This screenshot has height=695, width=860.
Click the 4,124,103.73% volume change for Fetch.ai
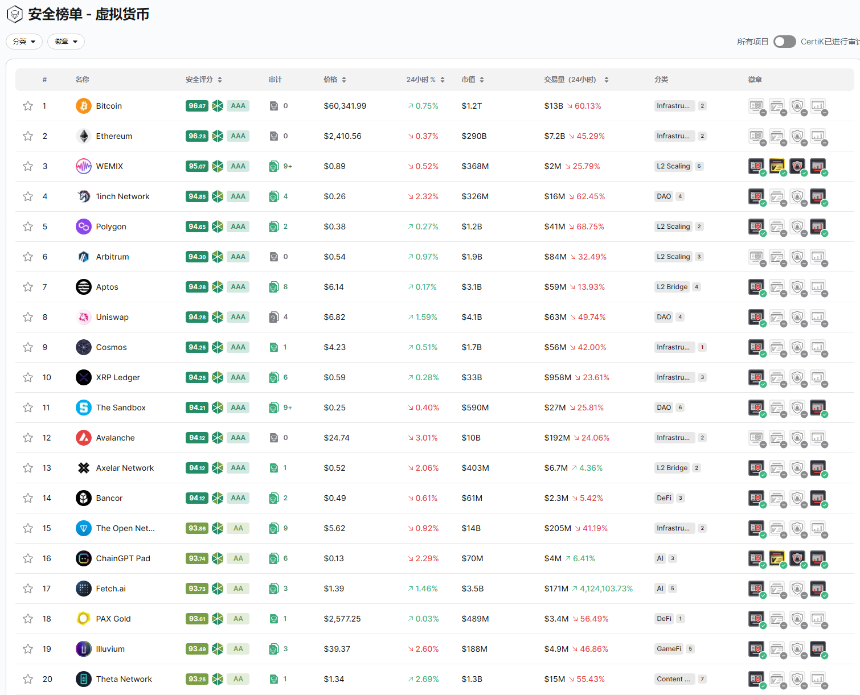[606, 589]
